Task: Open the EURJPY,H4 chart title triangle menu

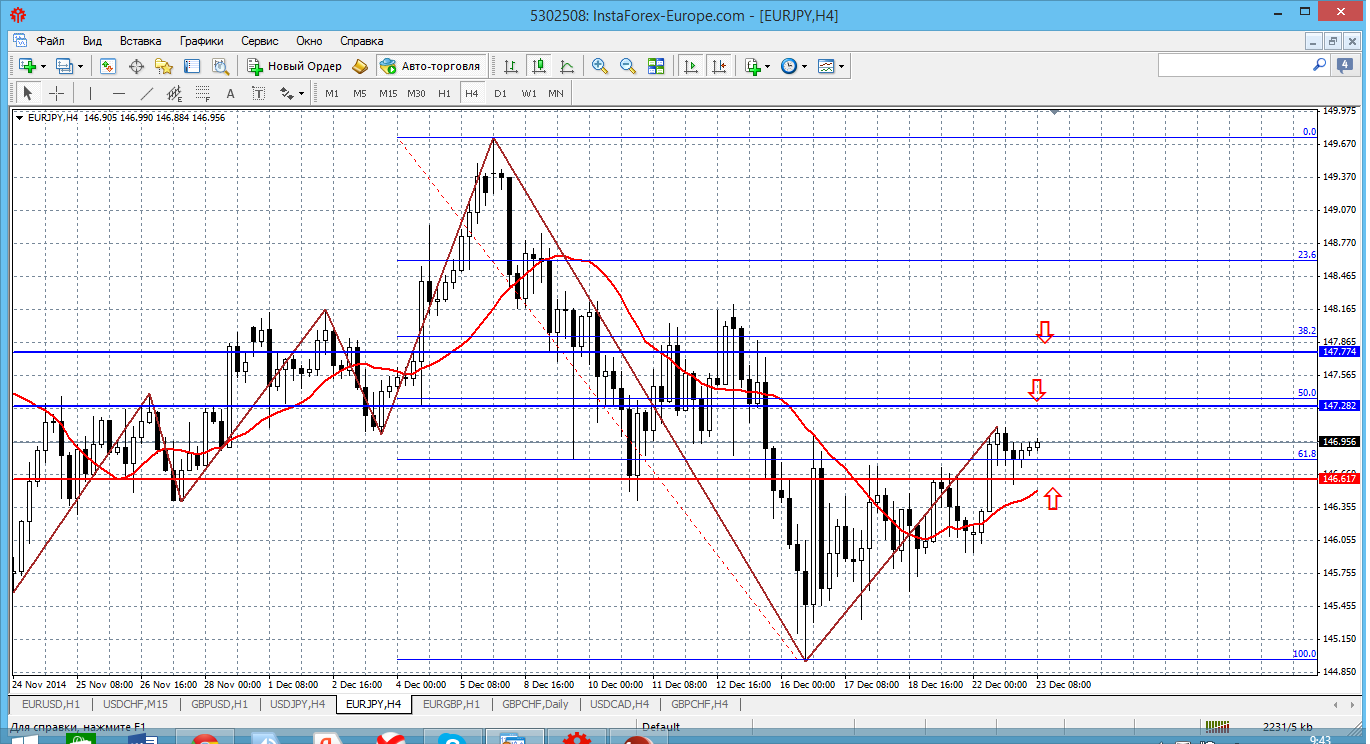Action: 20,117
